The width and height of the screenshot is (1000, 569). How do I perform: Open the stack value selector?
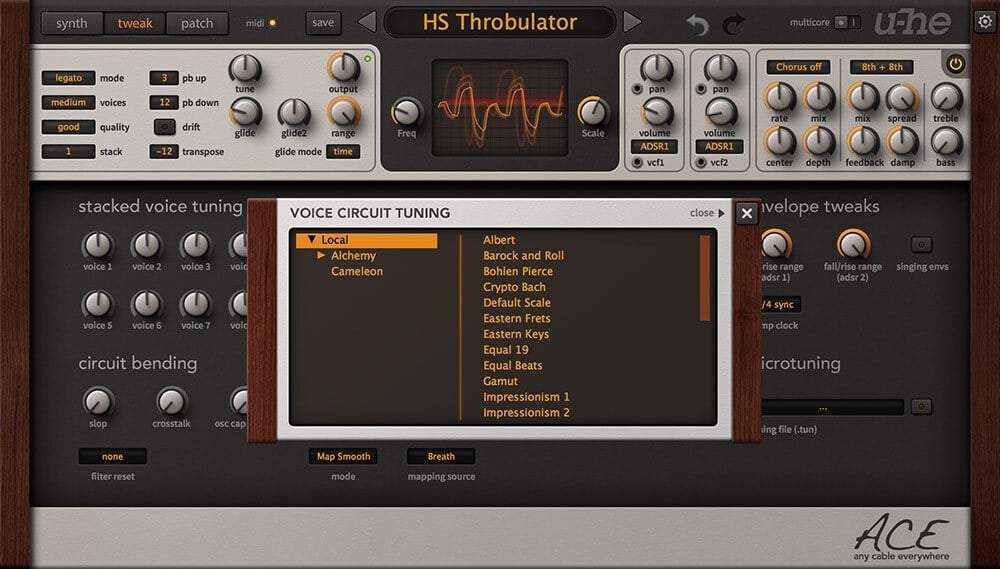(x=68, y=152)
